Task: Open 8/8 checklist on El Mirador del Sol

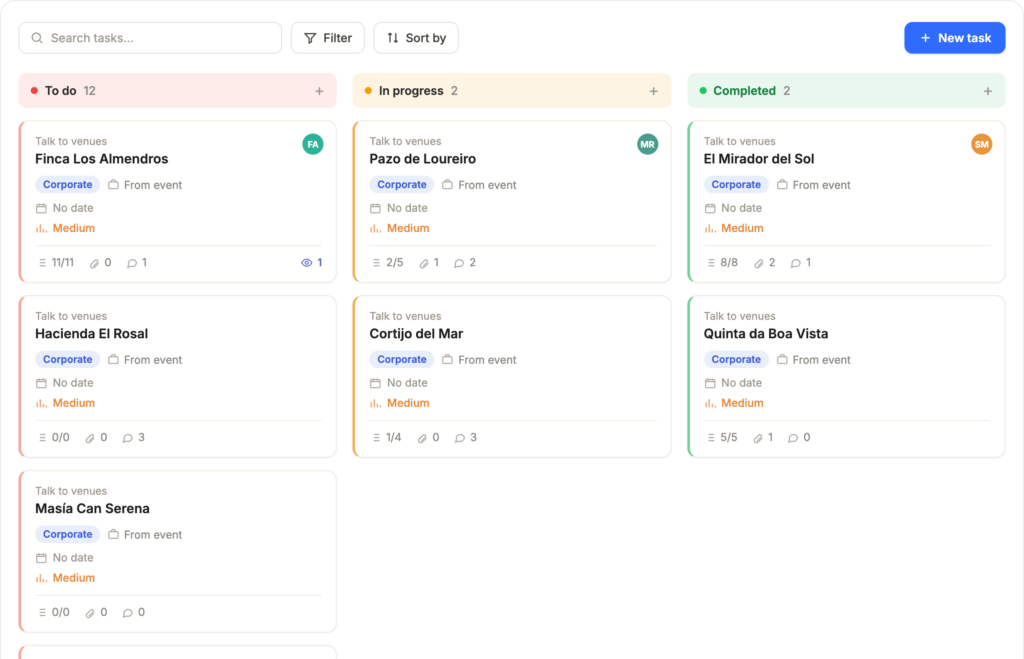Action: click(x=722, y=263)
